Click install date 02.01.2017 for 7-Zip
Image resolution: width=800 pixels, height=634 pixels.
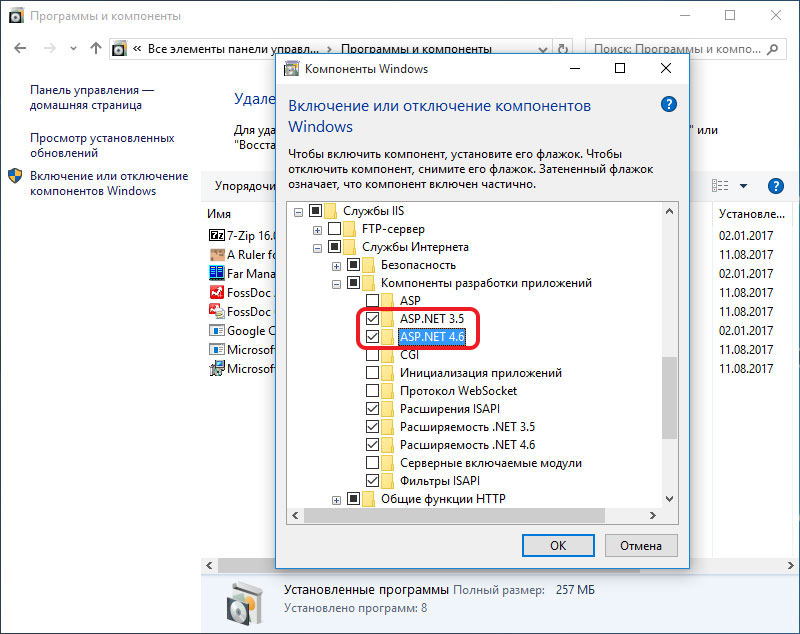click(746, 235)
